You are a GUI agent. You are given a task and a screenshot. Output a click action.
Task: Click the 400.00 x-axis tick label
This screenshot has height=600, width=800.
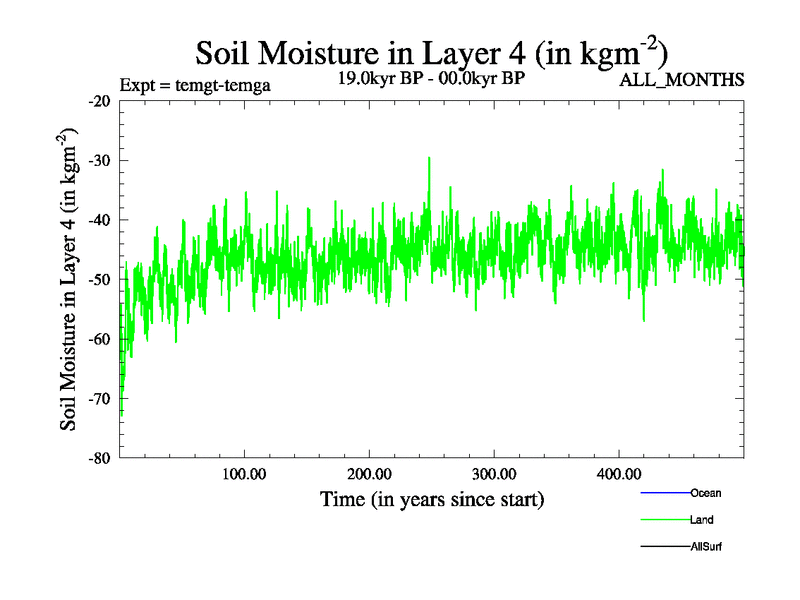(x=619, y=473)
